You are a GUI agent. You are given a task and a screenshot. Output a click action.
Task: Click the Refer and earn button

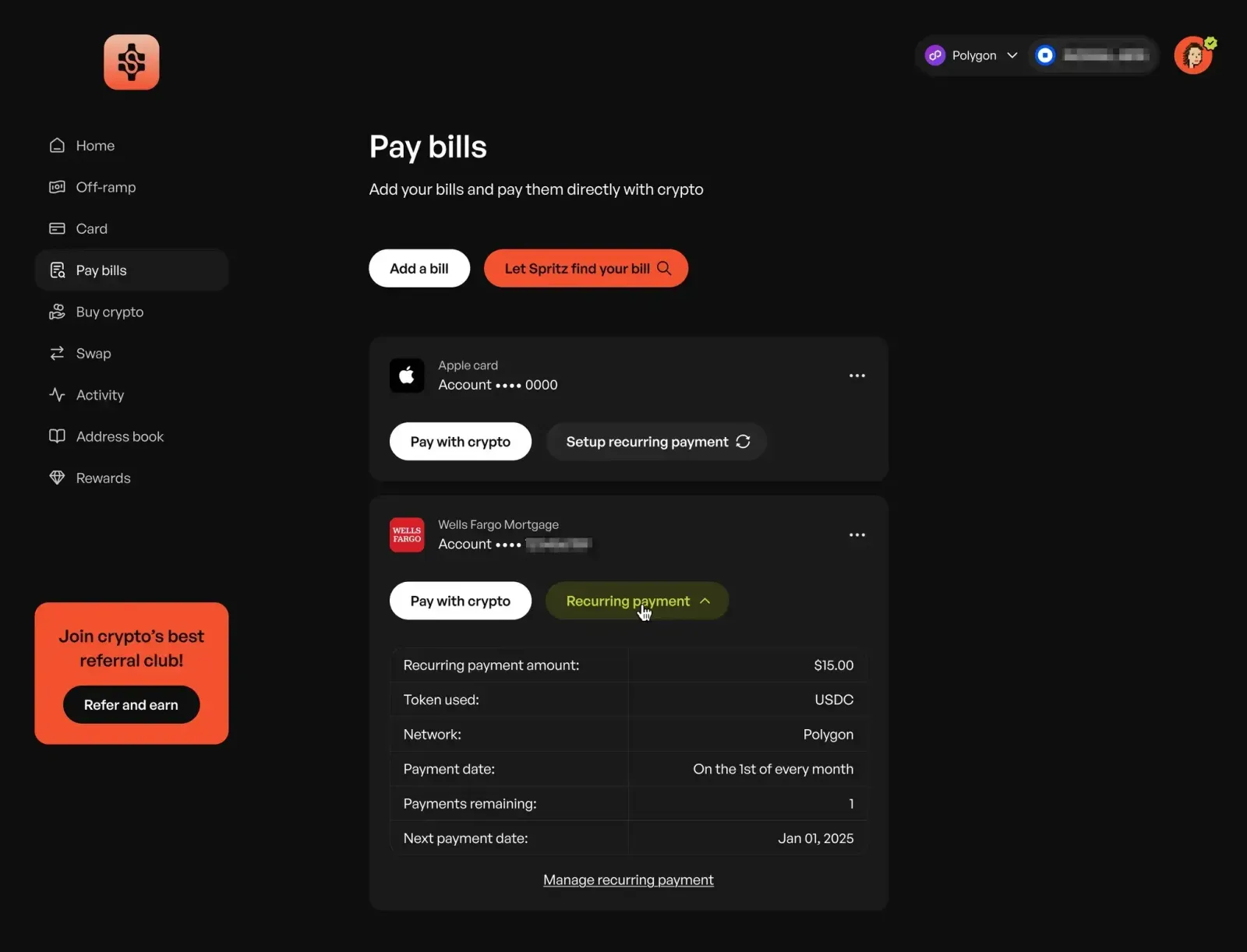pyautogui.click(x=131, y=704)
